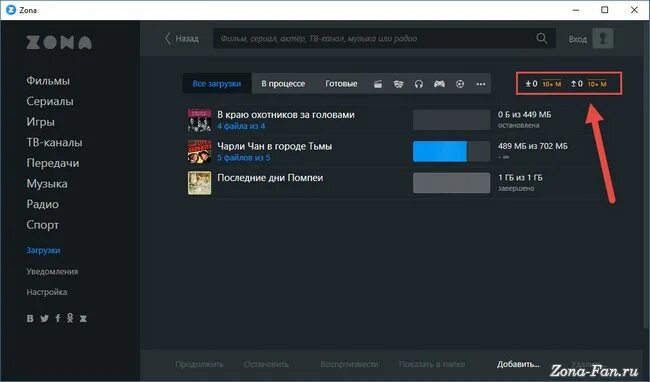The width and height of the screenshot is (650, 382).
Task: Select Загрузки in the sidebar
Action: tap(43, 250)
